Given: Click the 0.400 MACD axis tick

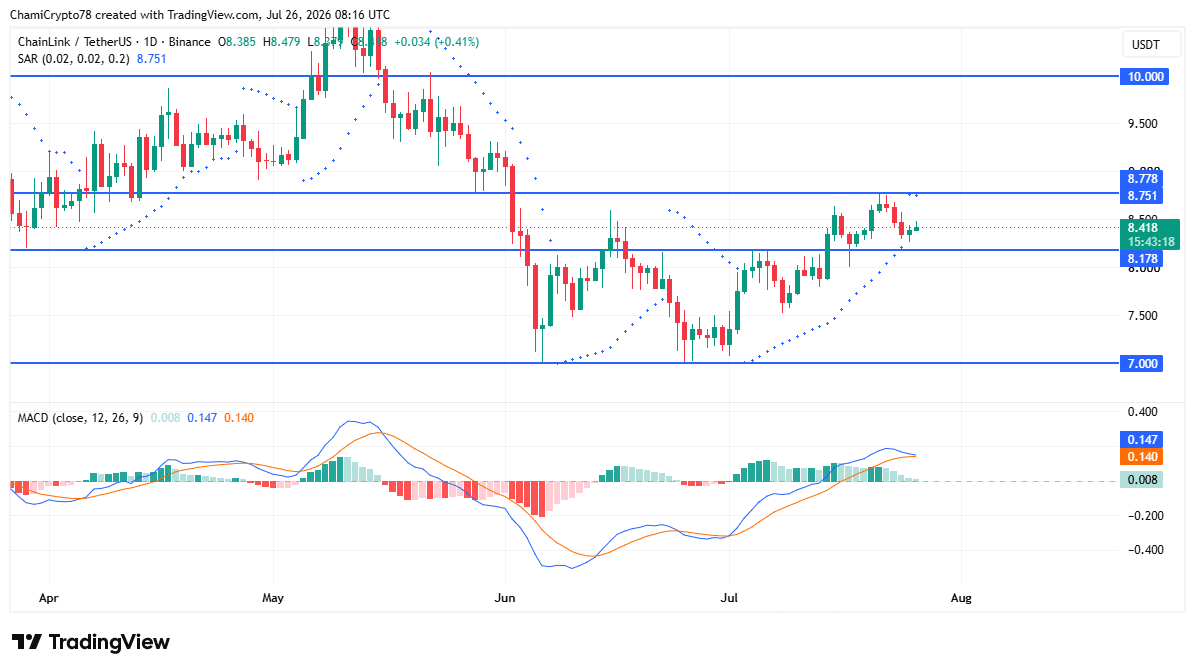Looking at the screenshot, I should [x=1142, y=412].
